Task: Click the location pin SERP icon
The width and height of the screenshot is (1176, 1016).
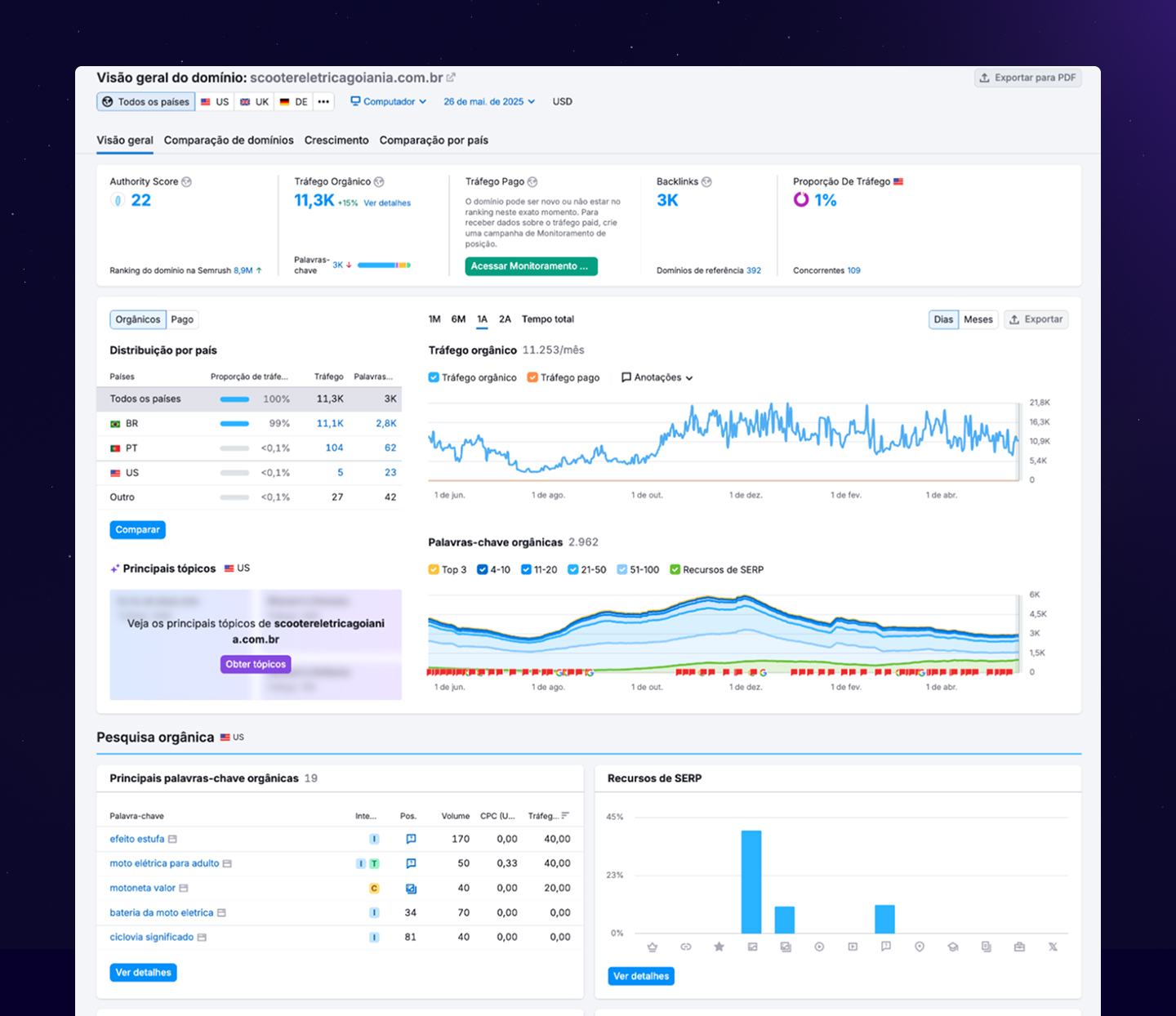Action: pyautogui.click(x=920, y=947)
